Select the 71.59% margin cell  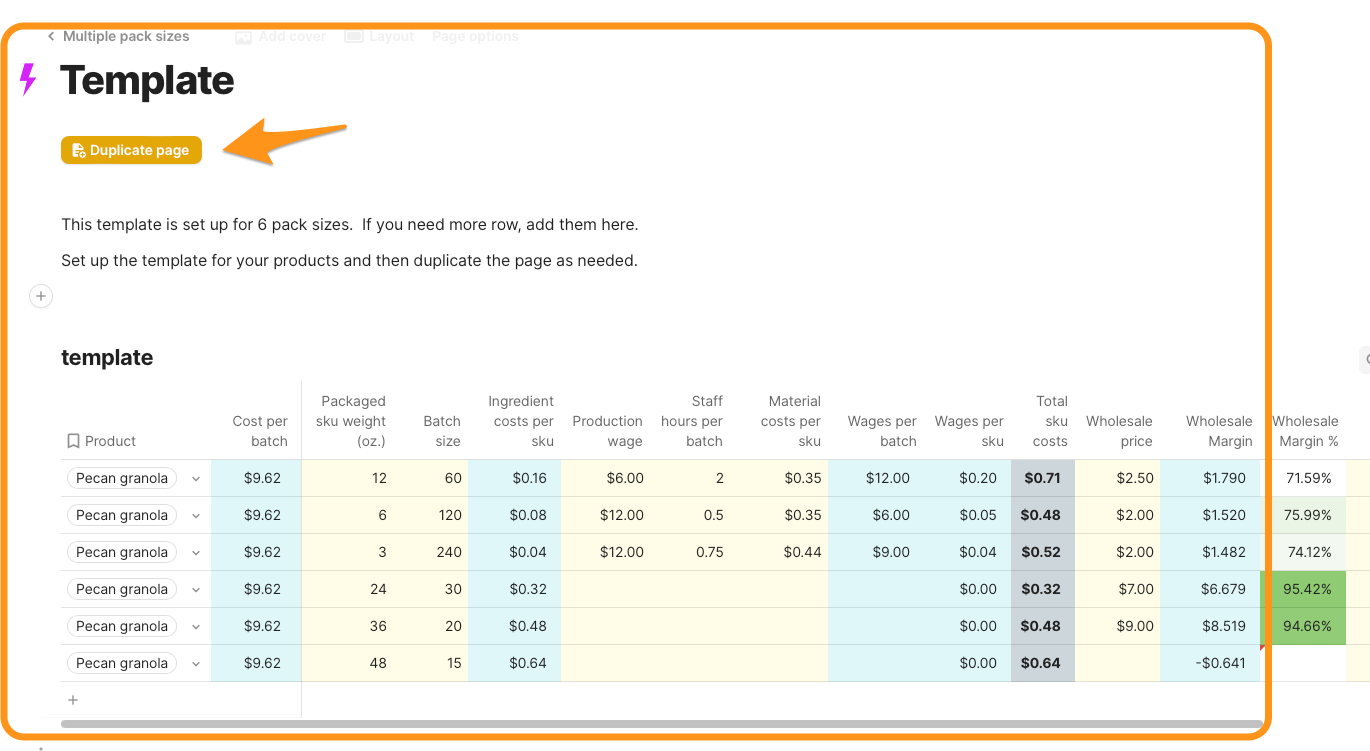pos(1303,478)
